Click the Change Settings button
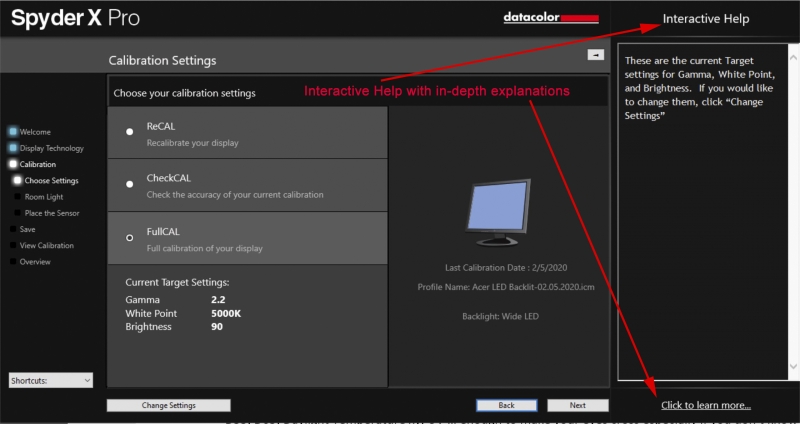This screenshot has width=800, height=424. [x=168, y=406]
